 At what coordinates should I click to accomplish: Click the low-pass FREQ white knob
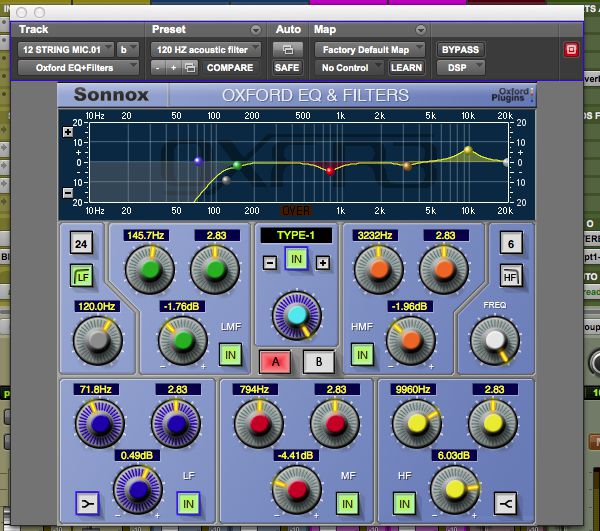pyautogui.click(x=495, y=340)
